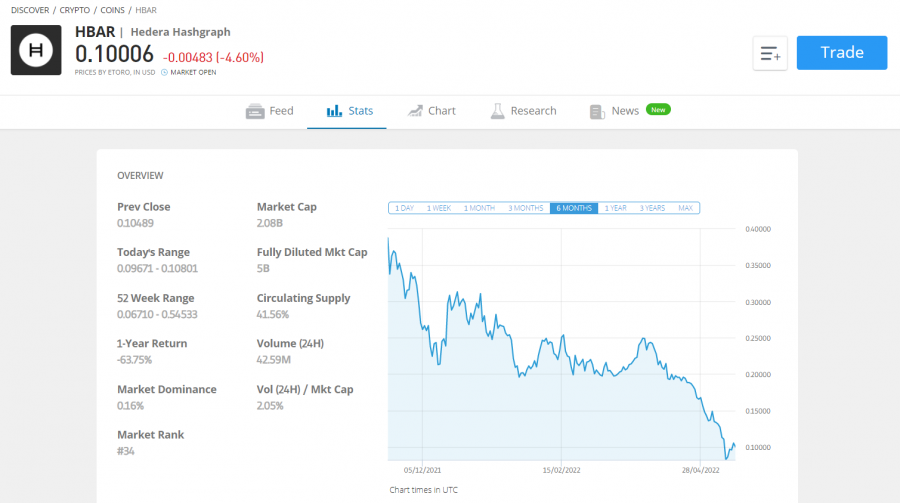Show the MAX chart range
The image size is (900, 503).
pyautogui.click(x=685, y=208)
